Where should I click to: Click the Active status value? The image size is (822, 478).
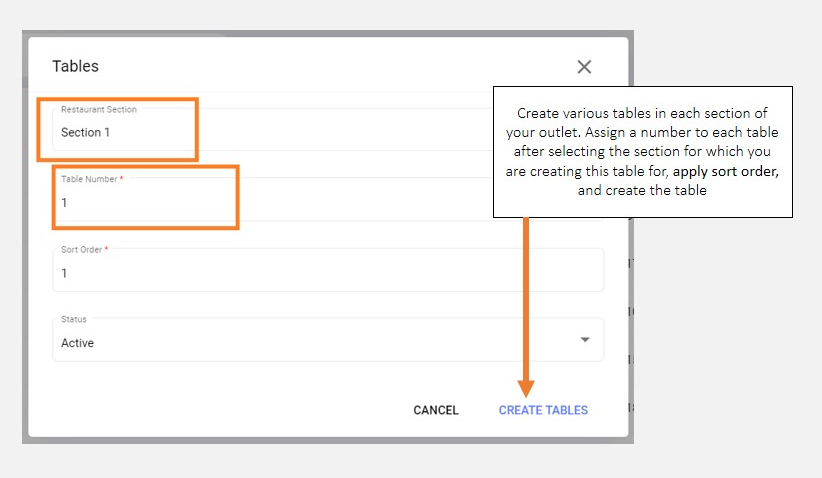(x=78, y=343)
